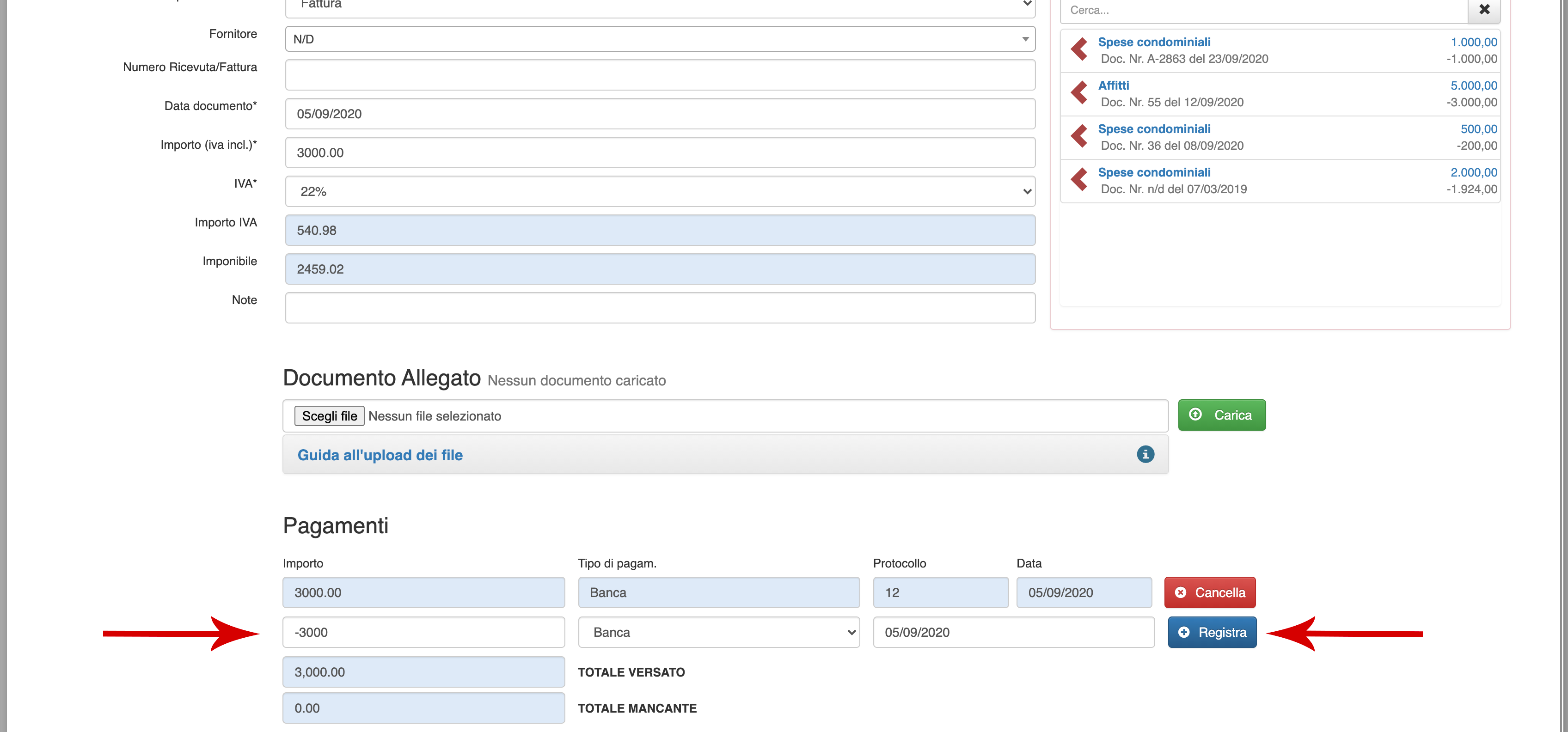Screen dimensions: 1568x732
Task: Click red Cancella payment button
Action: pos(1209,592)
